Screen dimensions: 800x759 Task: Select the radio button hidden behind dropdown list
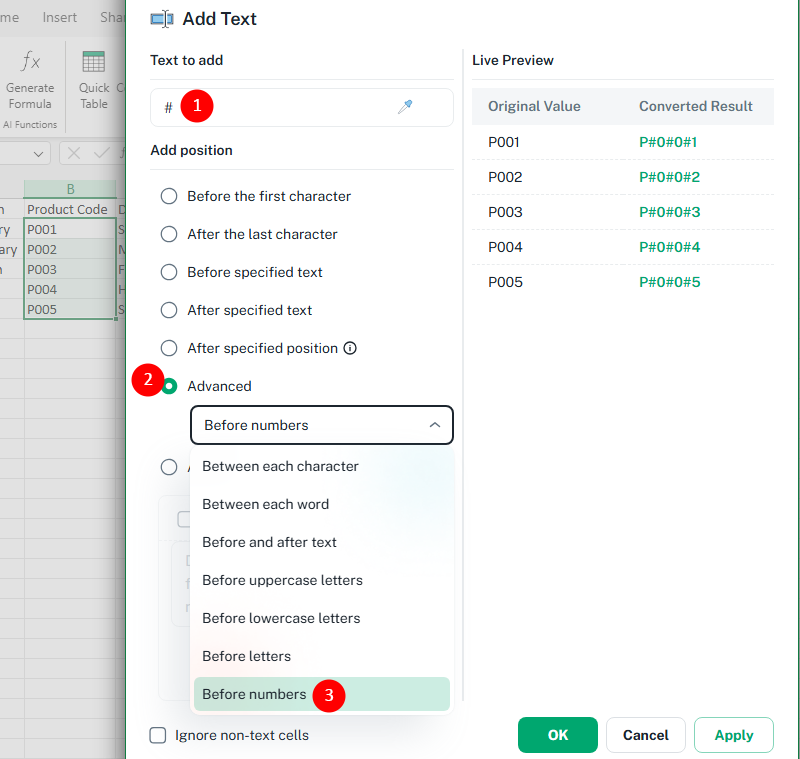click(x=169, y=467)
